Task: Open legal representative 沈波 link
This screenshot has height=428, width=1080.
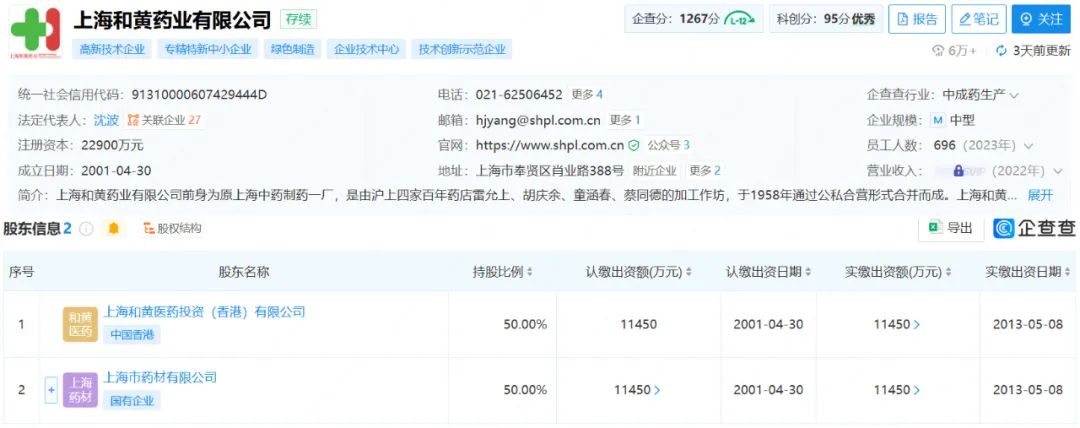Action: [x=106, y=120]
